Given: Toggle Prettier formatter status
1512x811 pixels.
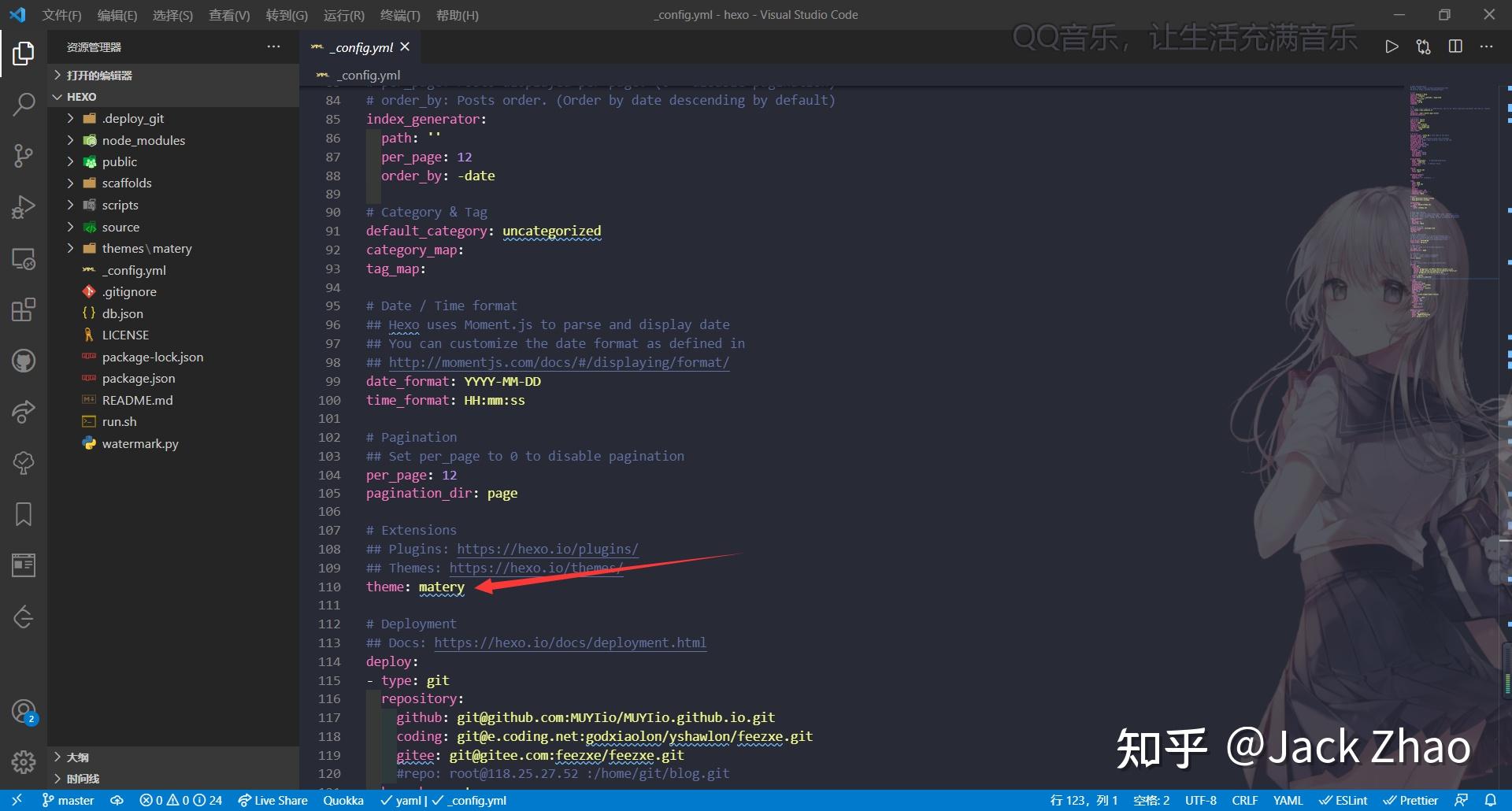Looking at the screenshot, I should [1410, 799].
